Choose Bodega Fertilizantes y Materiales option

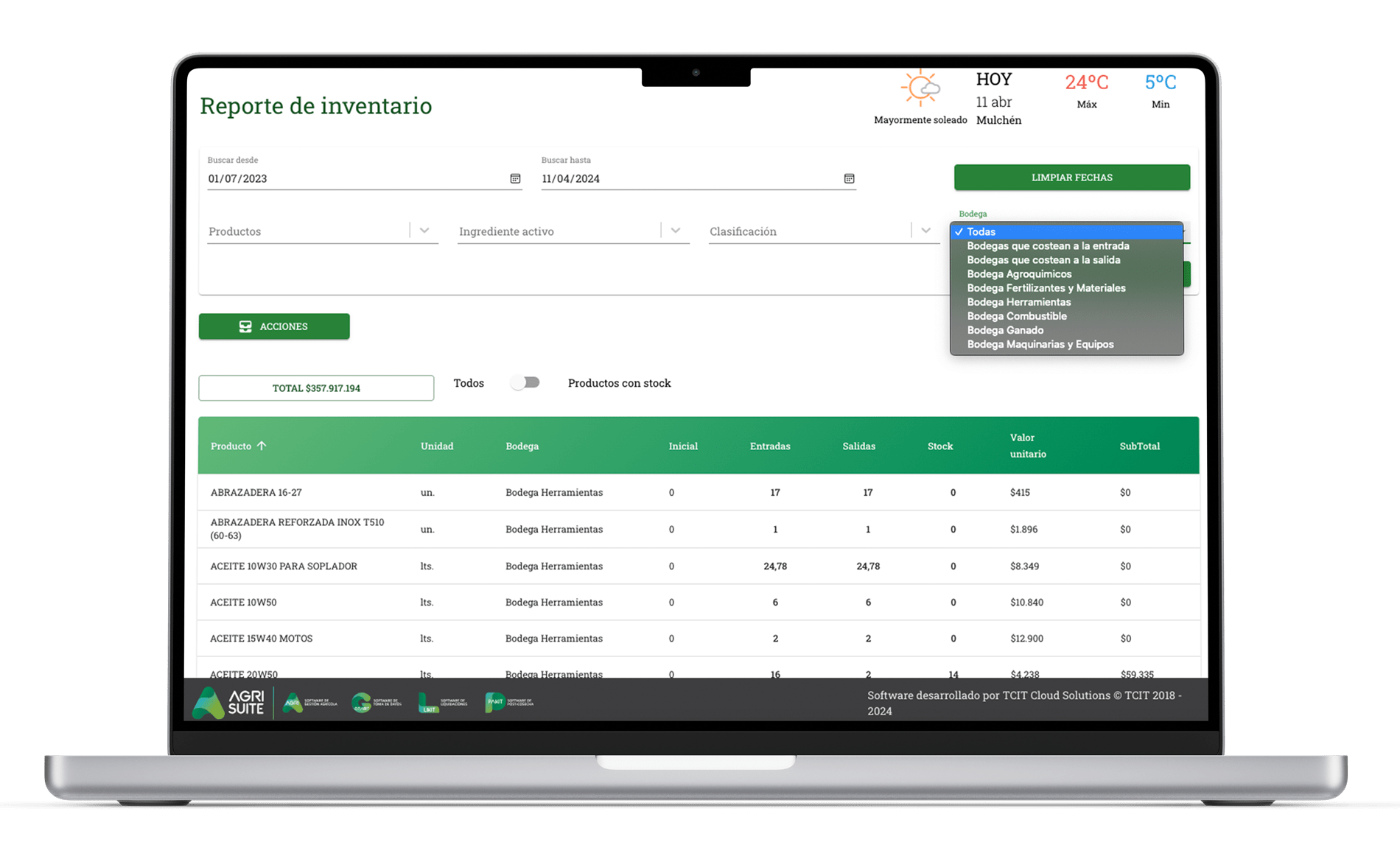click(x=1067, y=288)
